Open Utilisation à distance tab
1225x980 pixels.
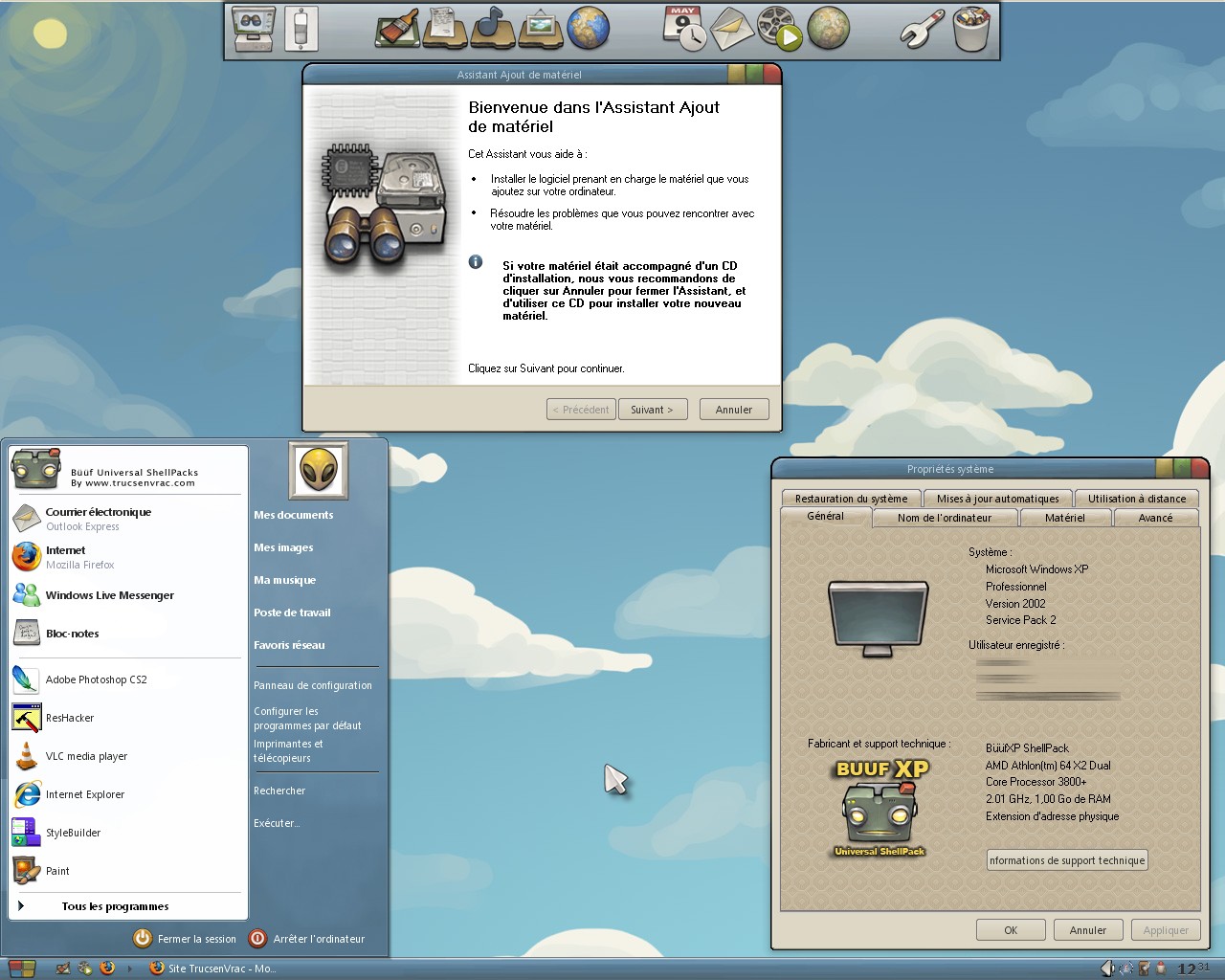(x=1137, y=499)
